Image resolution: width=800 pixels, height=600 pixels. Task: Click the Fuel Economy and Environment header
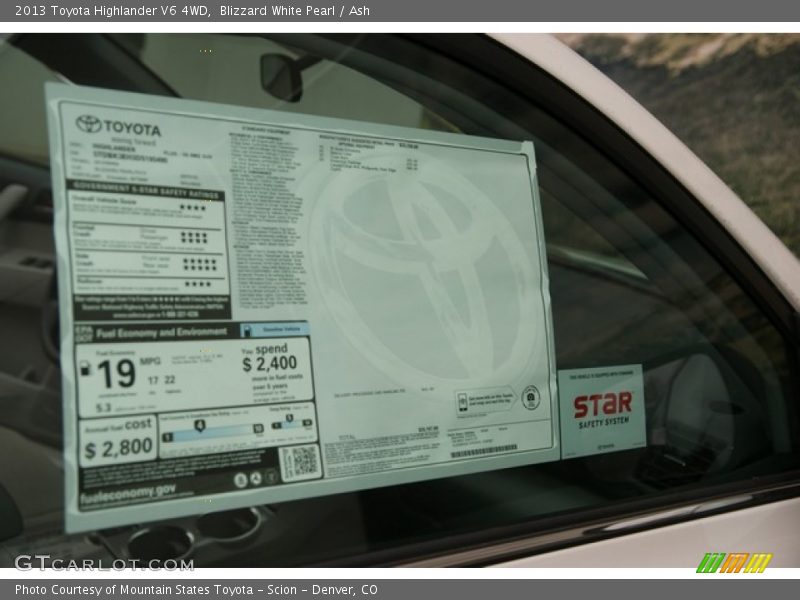150,332
